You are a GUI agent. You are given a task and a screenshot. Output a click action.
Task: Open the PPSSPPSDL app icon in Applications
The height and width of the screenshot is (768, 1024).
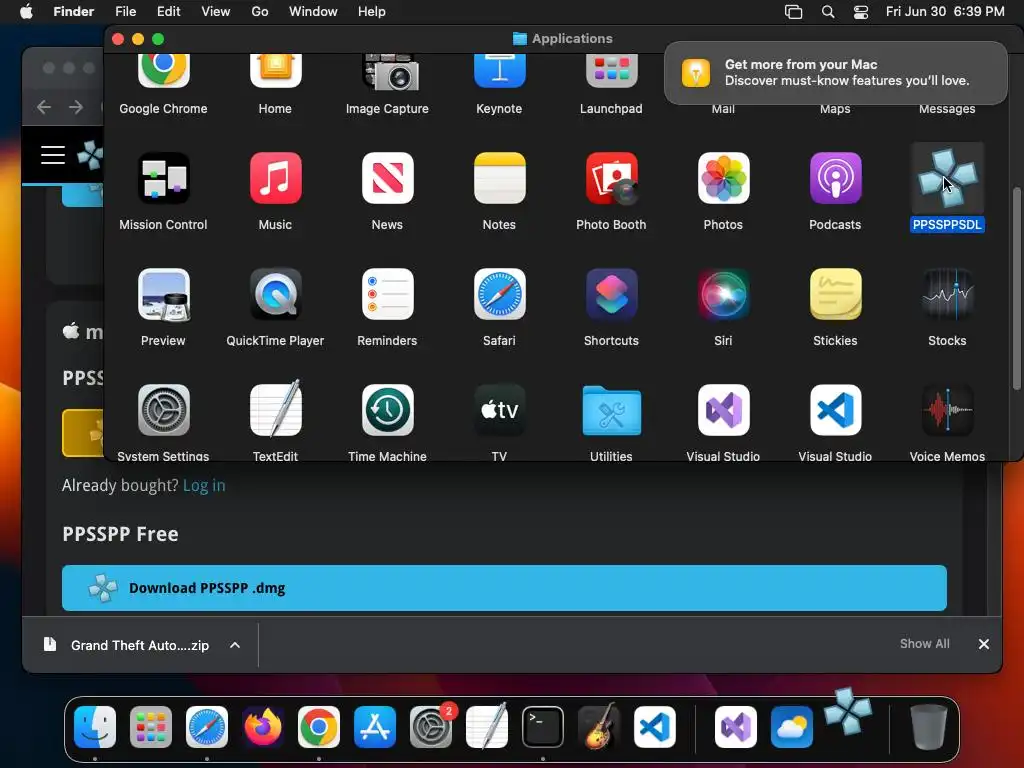pos(947,178)
